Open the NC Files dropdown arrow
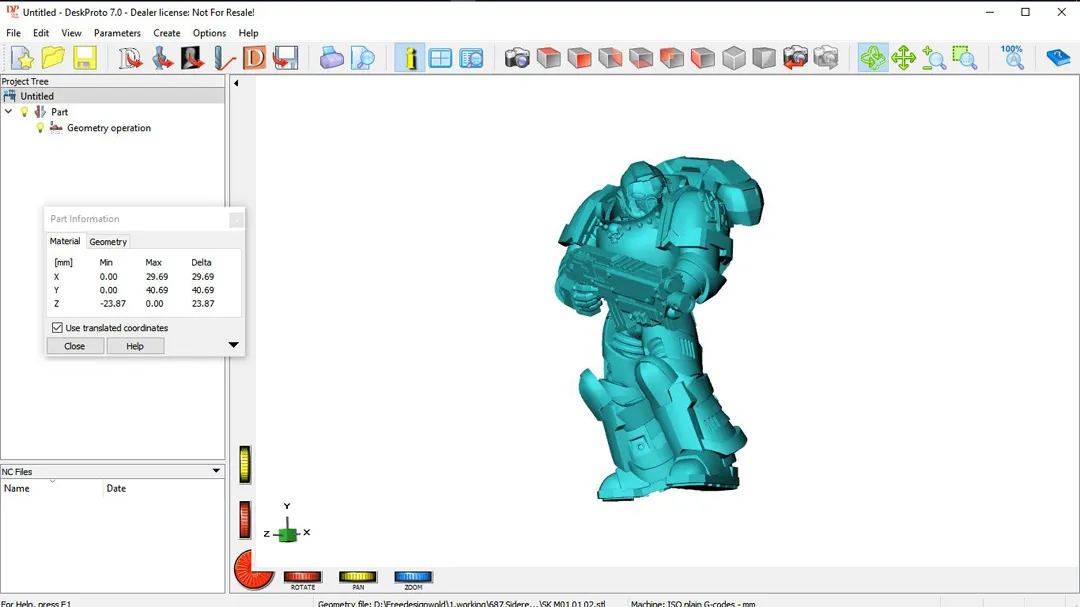This screenshot has width=1080, height=607. click(x=216, y=471)
